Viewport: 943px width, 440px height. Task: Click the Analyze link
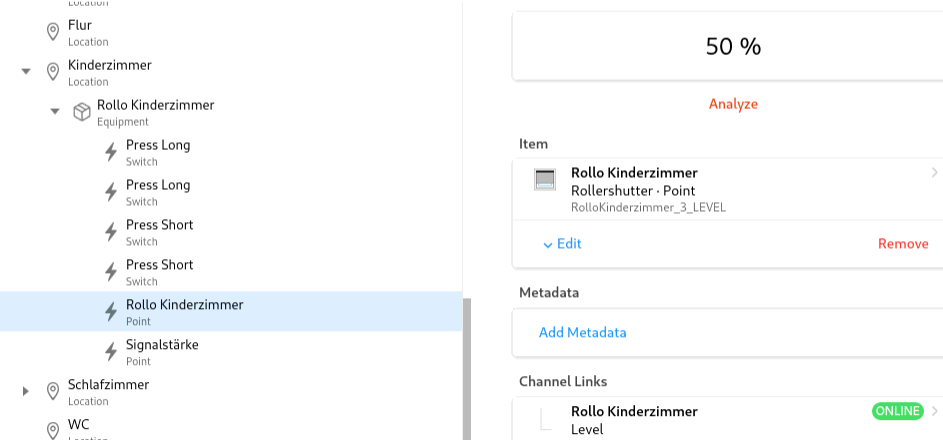pyautogui.click(x=733, y=104)
